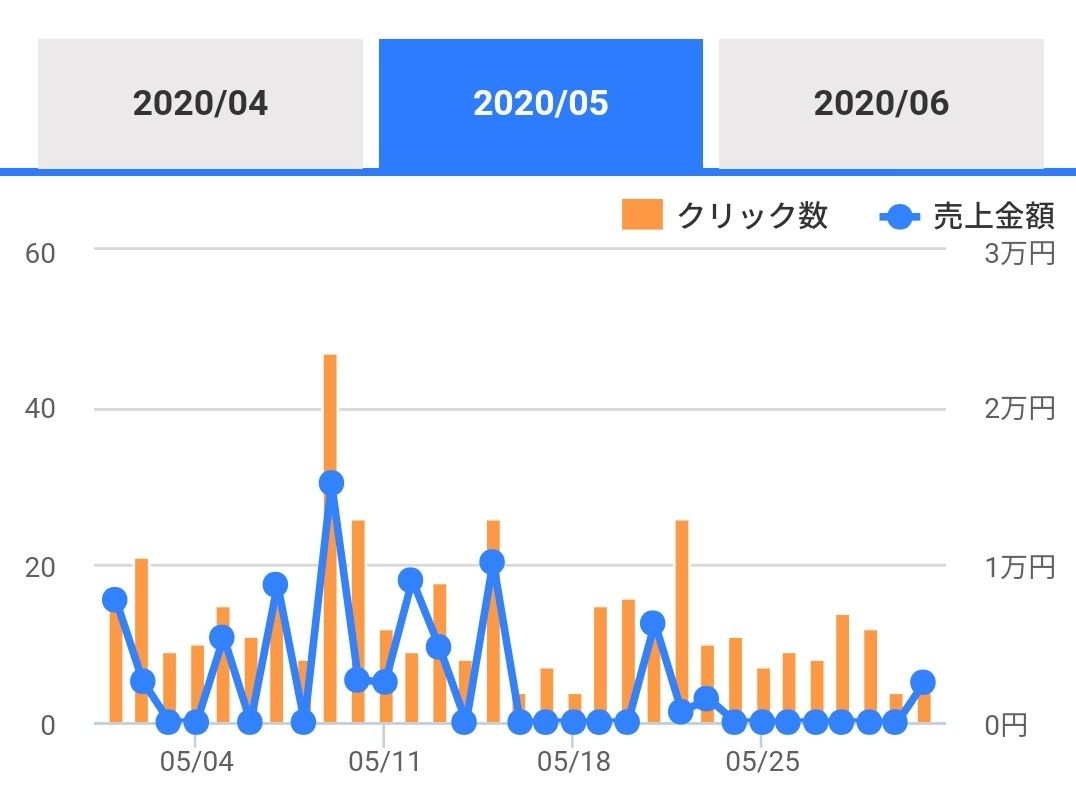Image resolution: width=1076 pixels, height=789 pixels.
Task: Click the 40 left axis label
Action: pyautogui.click(x=40, y=409)
